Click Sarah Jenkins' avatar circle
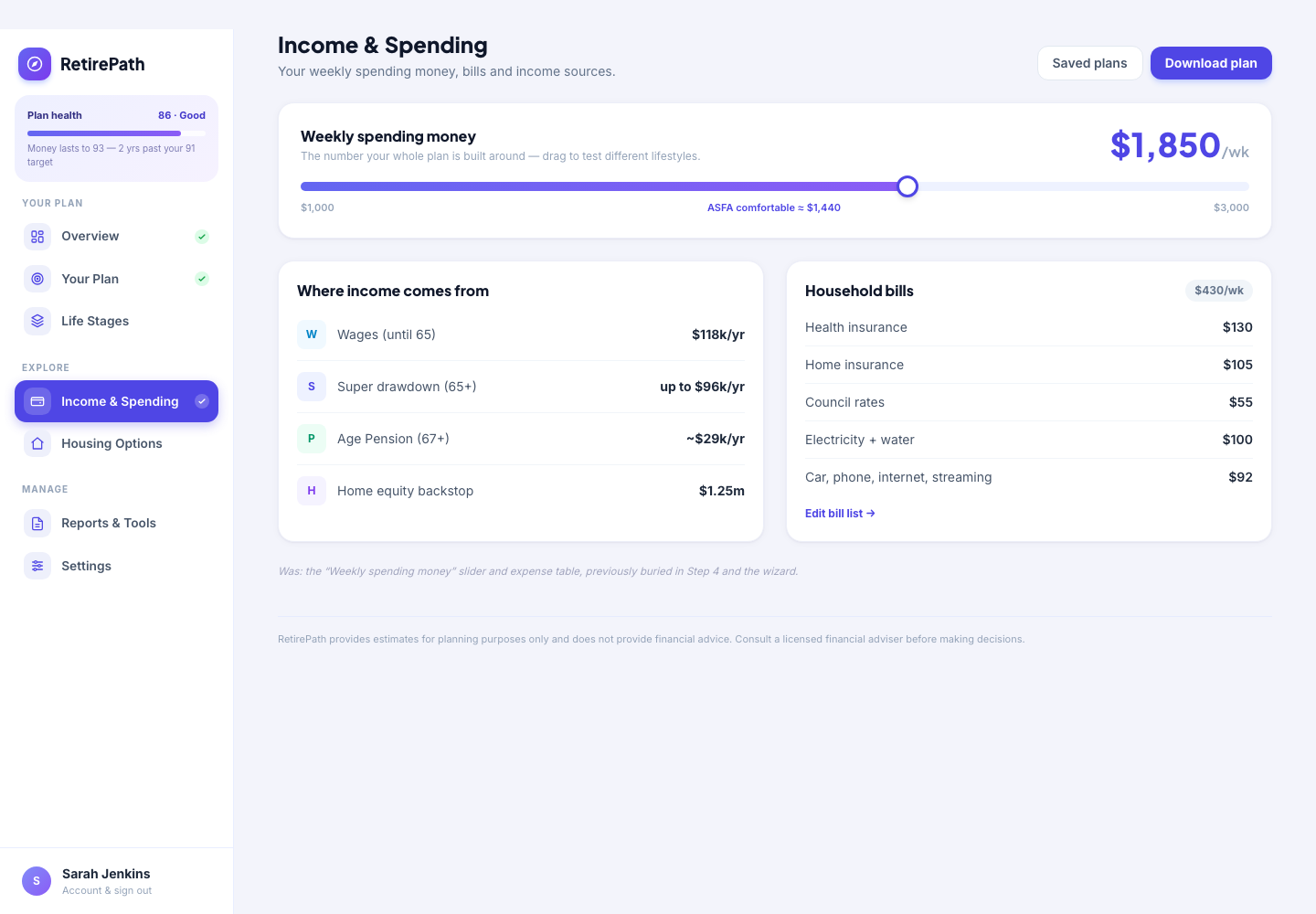 coord(37,881)
